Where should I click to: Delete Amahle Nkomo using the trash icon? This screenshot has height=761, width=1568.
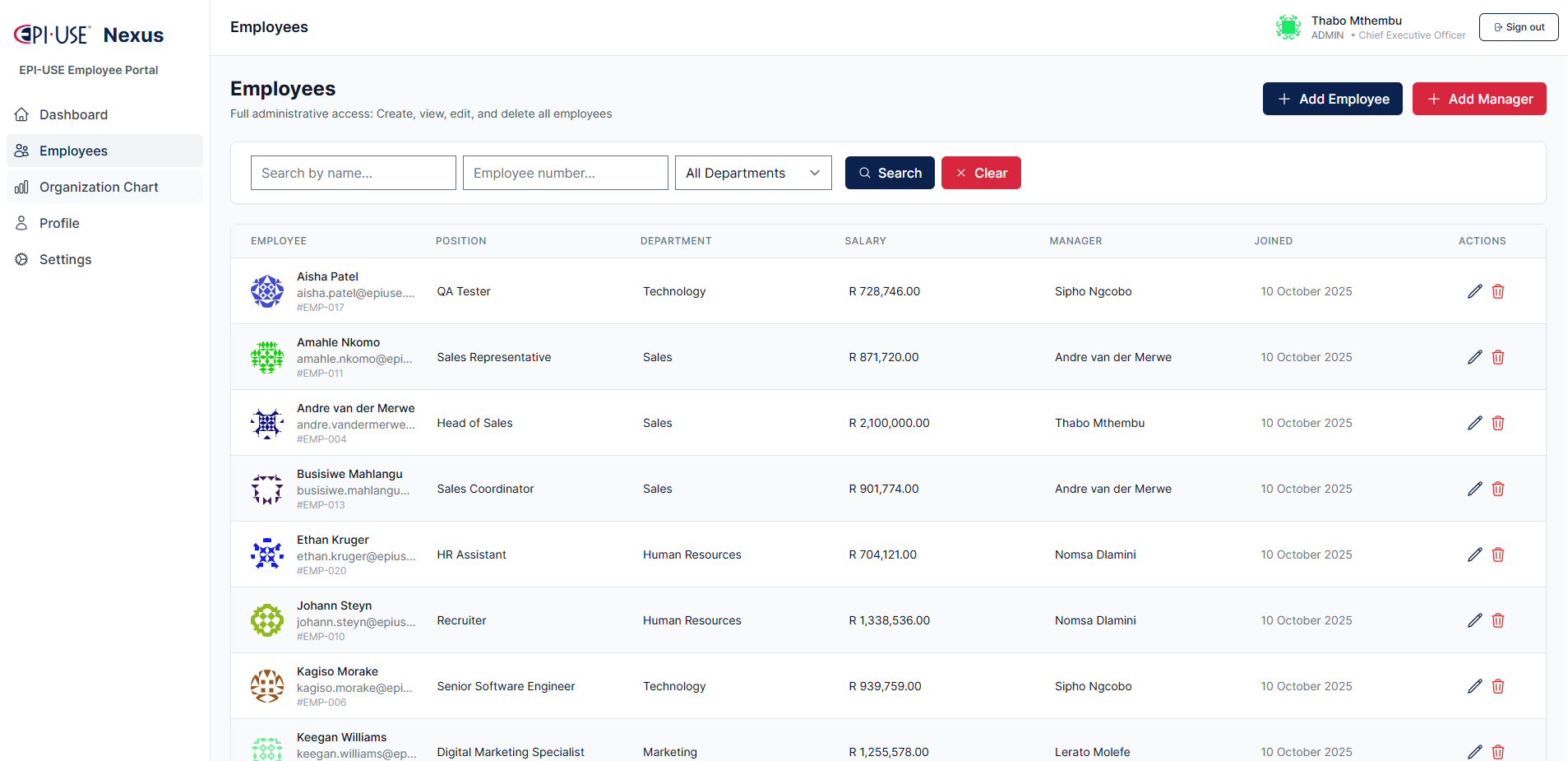click(x=1498, y=357)
